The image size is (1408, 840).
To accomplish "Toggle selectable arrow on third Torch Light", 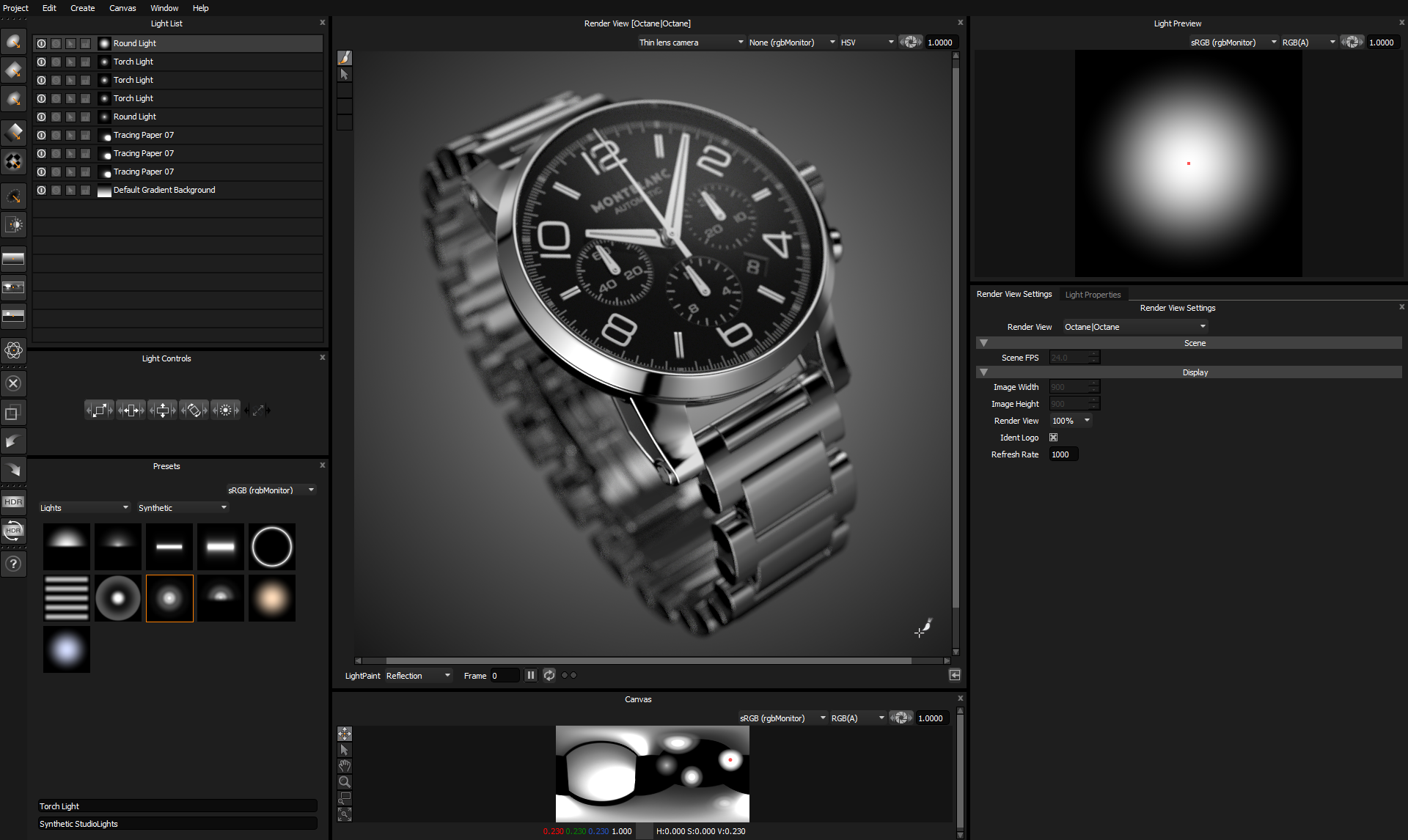I will point(71,98).
